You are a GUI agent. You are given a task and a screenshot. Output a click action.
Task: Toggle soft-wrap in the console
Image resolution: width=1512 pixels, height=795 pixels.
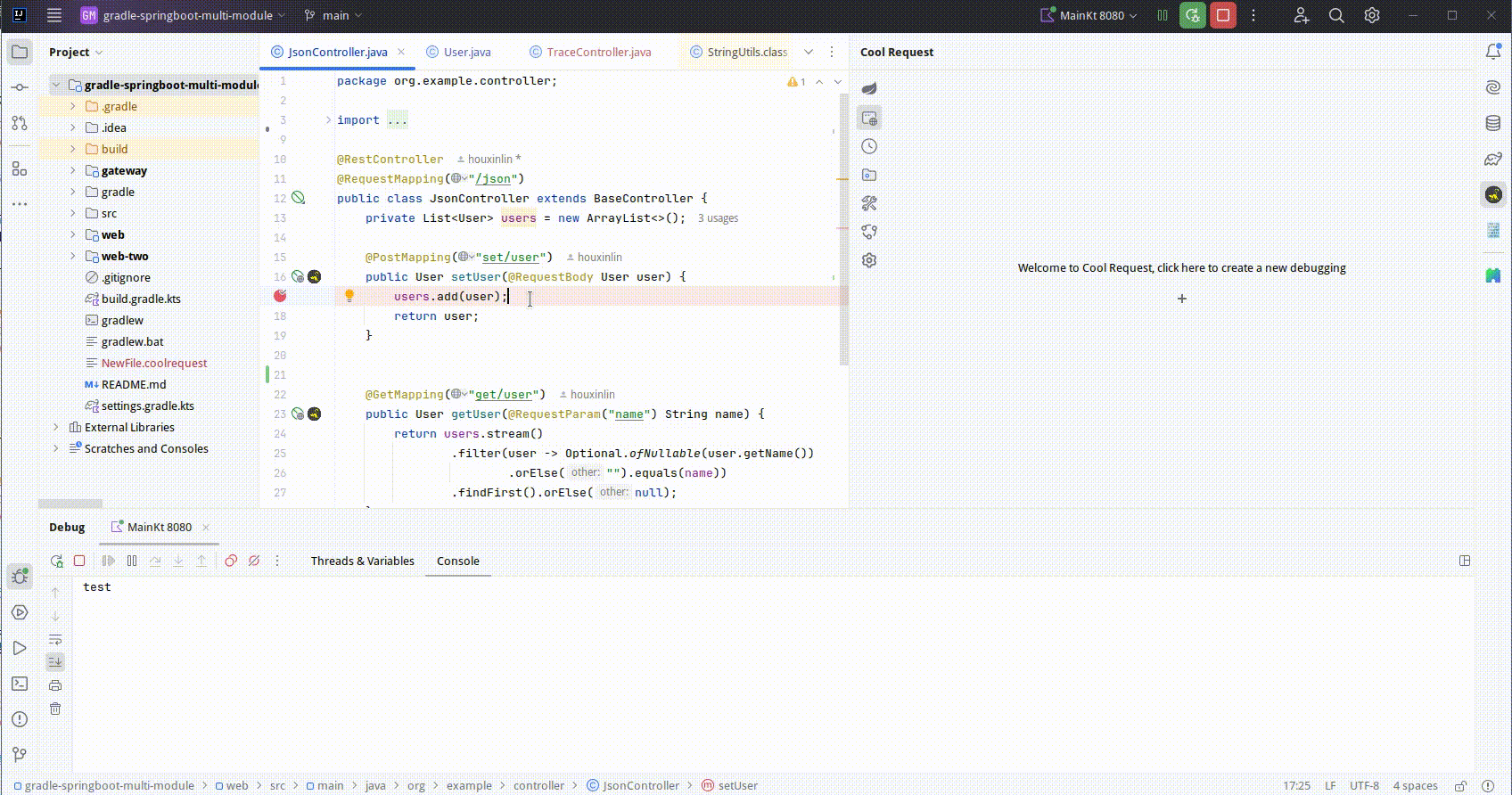pyautogui.click(x=55, y=639)
